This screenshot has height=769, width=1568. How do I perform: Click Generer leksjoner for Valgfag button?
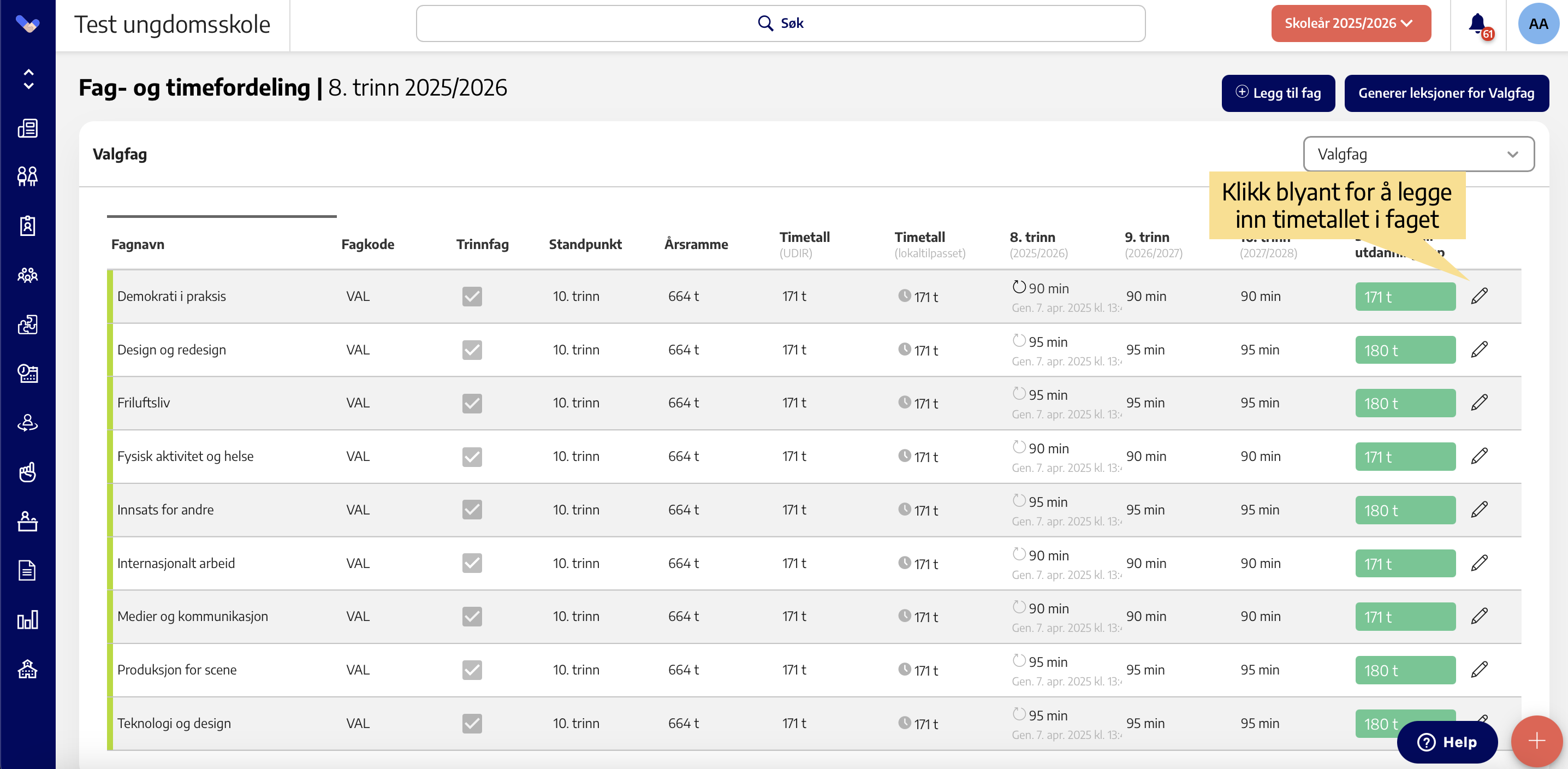click(x=1446, y=93)
